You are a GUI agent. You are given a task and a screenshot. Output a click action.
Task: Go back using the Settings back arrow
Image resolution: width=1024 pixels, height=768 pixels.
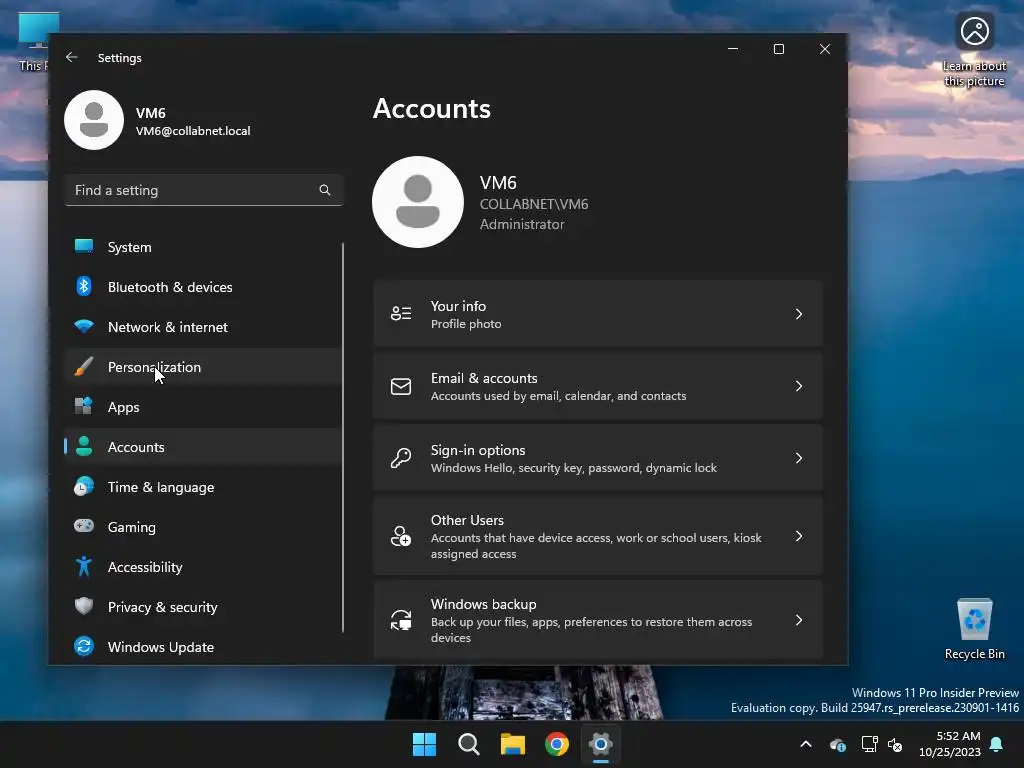coord(72,57)
